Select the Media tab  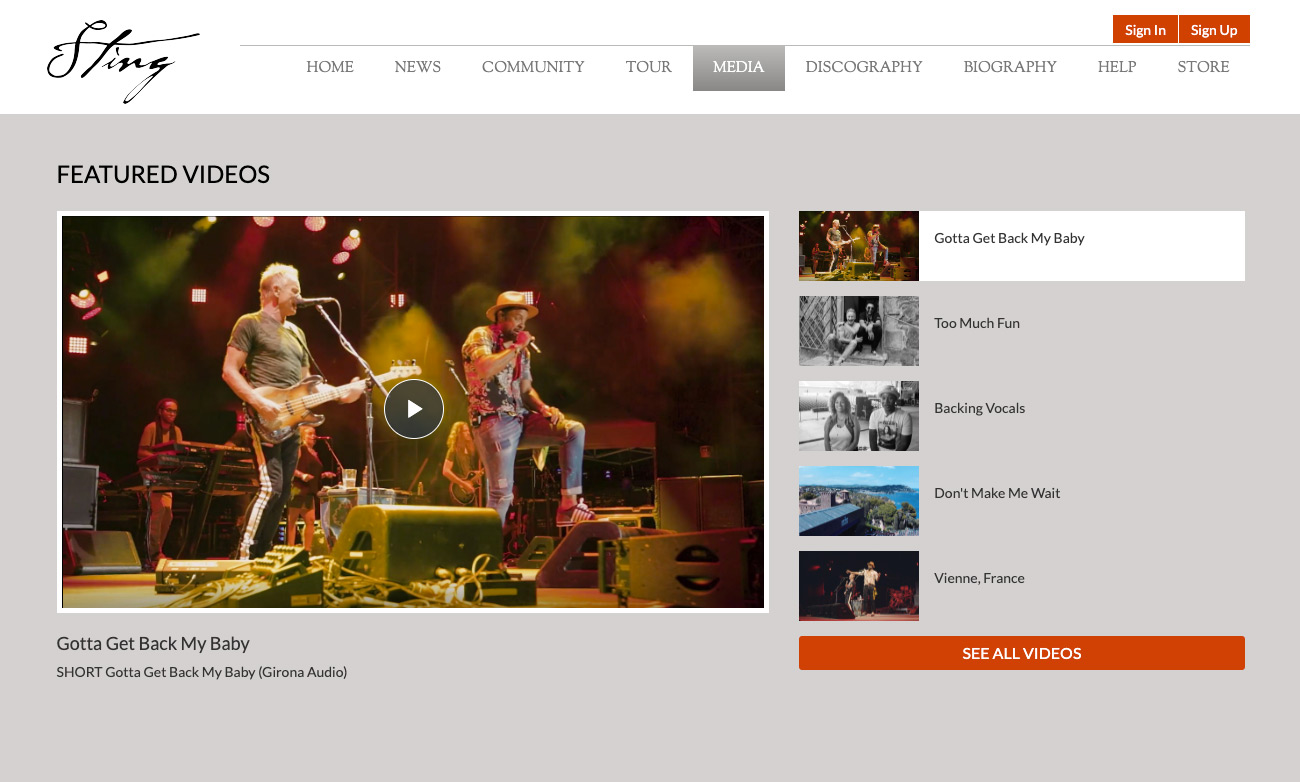tap(738, 68)
